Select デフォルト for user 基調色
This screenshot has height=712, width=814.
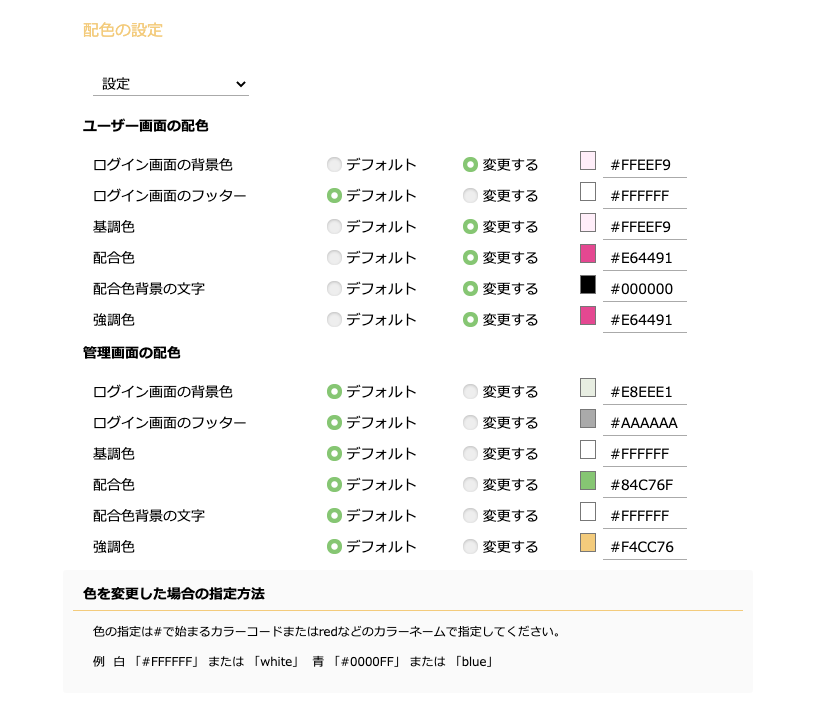point(334,227)
